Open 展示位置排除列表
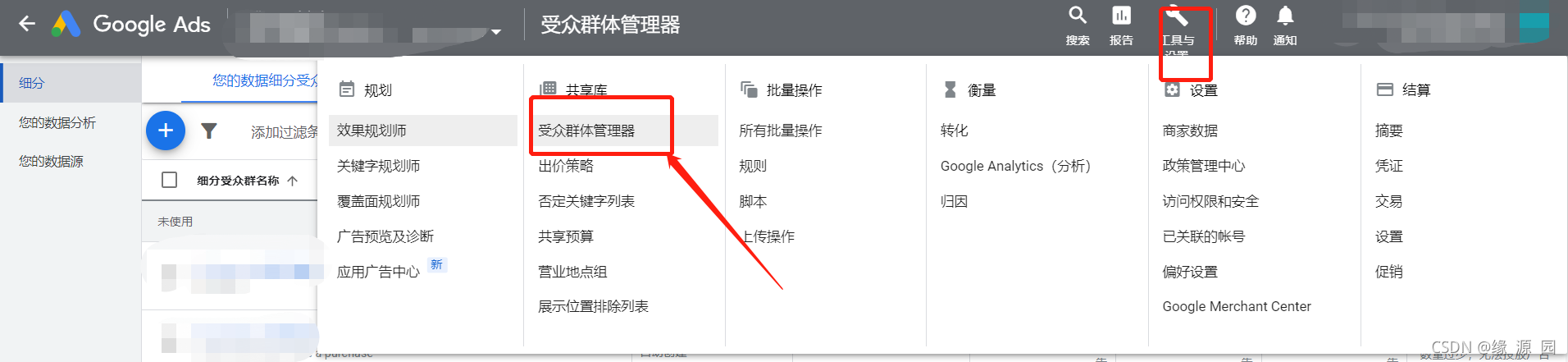The height and width of the screenshot is (362, 1568). pos(593,306)
